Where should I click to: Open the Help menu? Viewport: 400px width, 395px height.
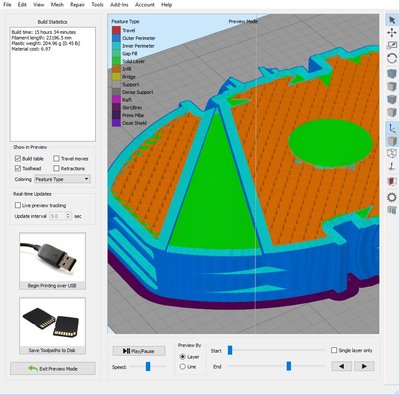pyautogui.click(x=167, y=5)
